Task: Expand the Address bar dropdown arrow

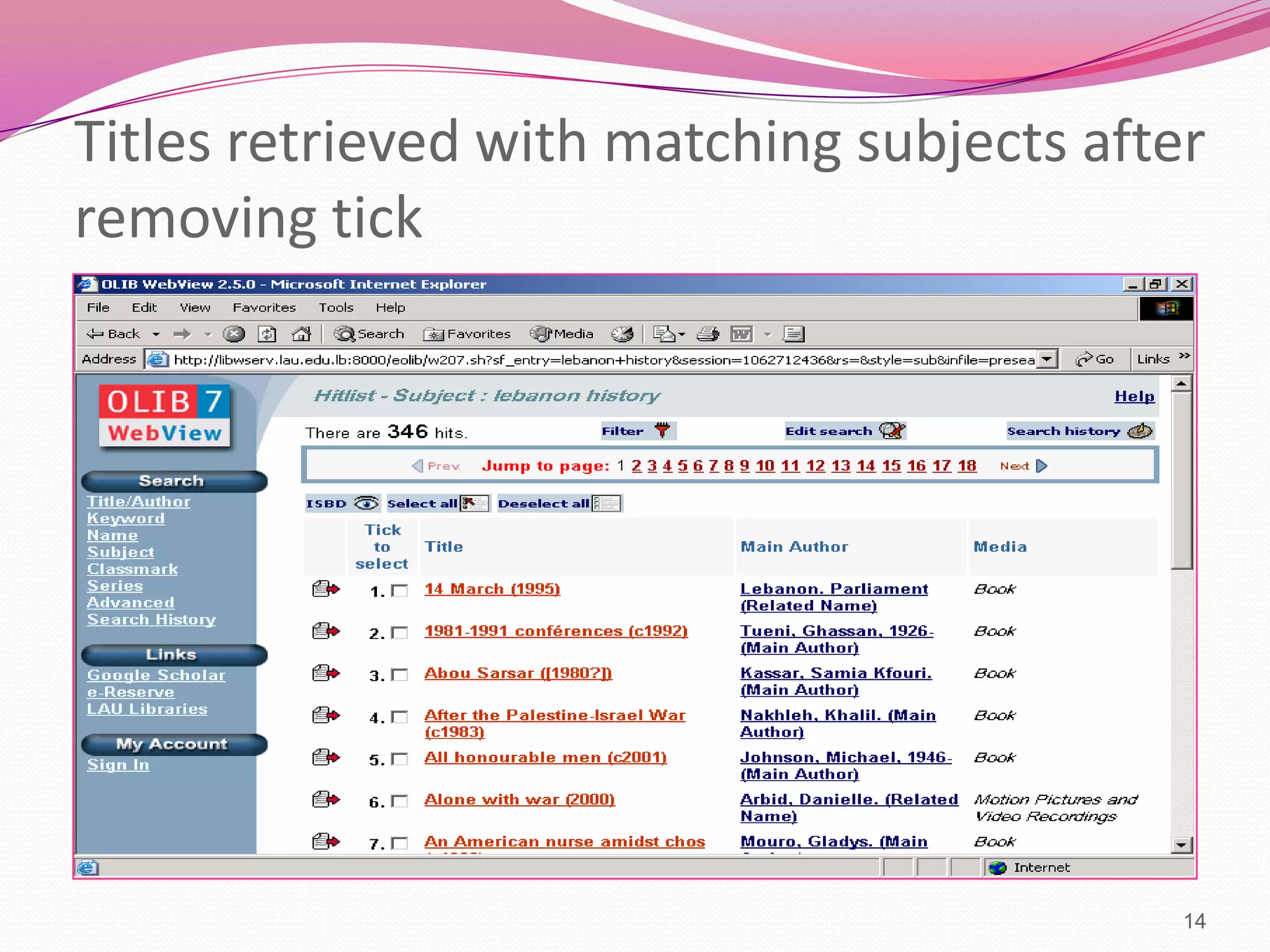Action: point(1047,359)
